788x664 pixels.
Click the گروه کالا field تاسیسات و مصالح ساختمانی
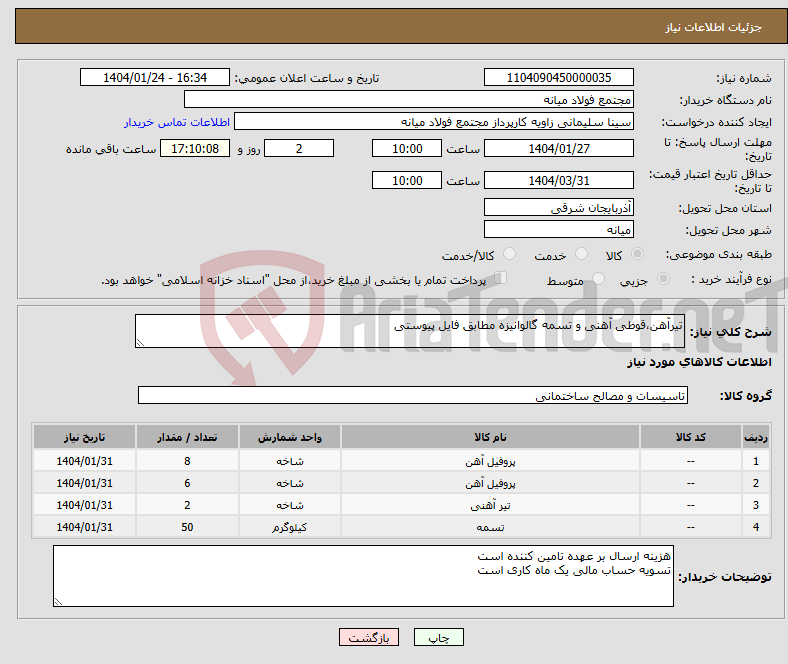coord(413,395)
